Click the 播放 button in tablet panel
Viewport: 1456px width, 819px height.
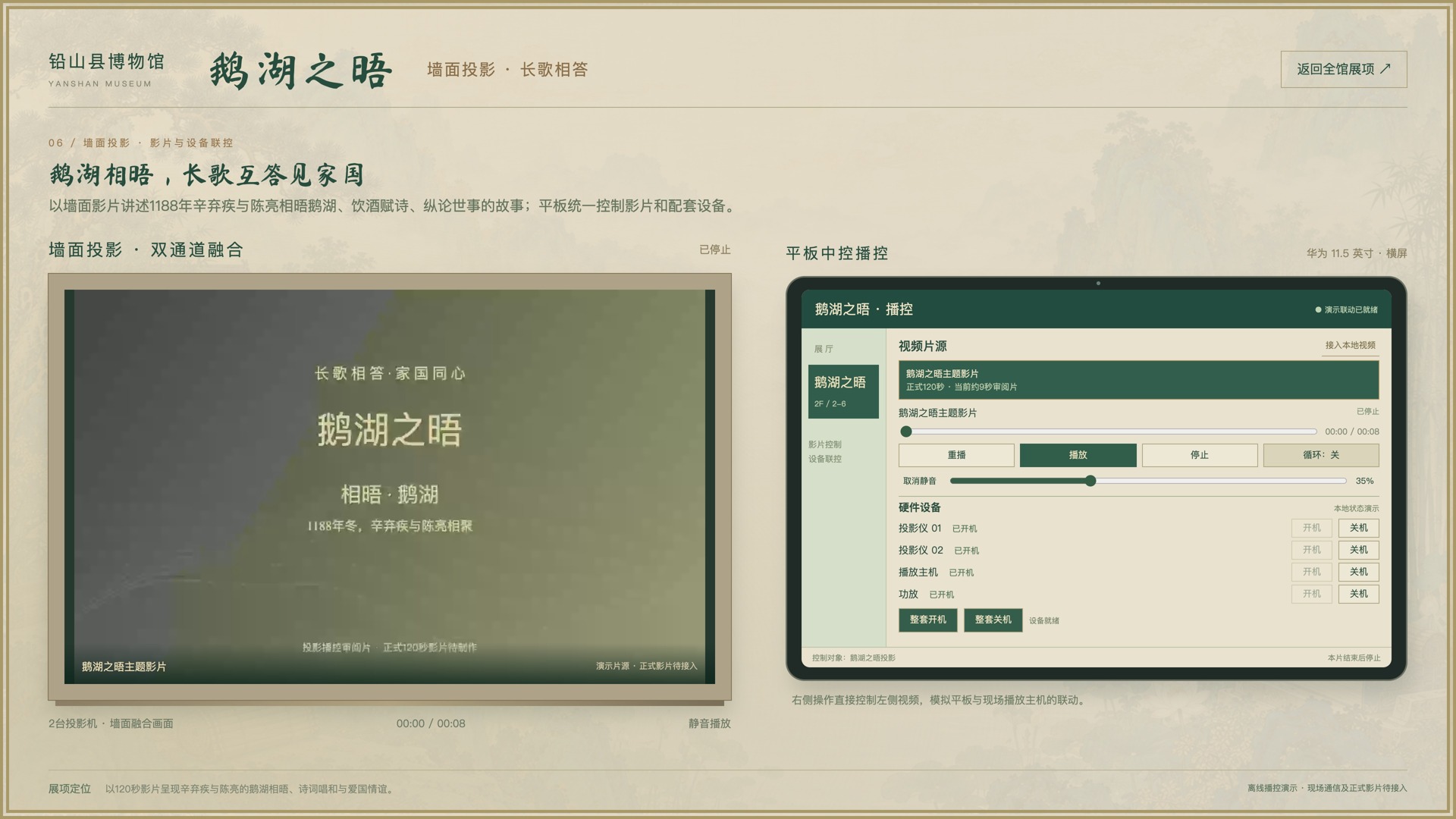[1078, 455]
